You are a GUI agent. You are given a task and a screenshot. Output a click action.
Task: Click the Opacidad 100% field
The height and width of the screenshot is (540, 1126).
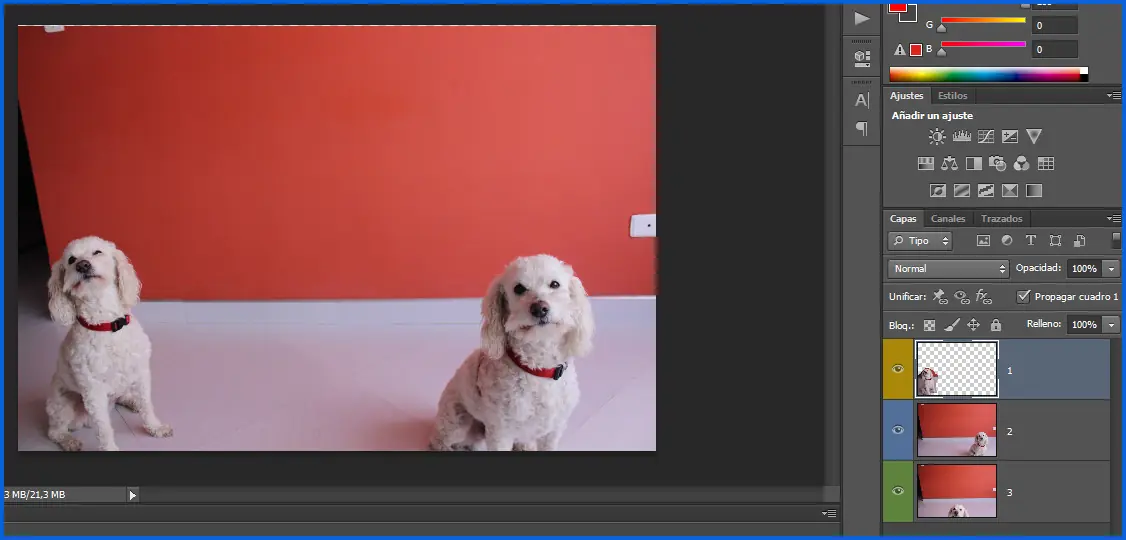[x=1084, y=269]
